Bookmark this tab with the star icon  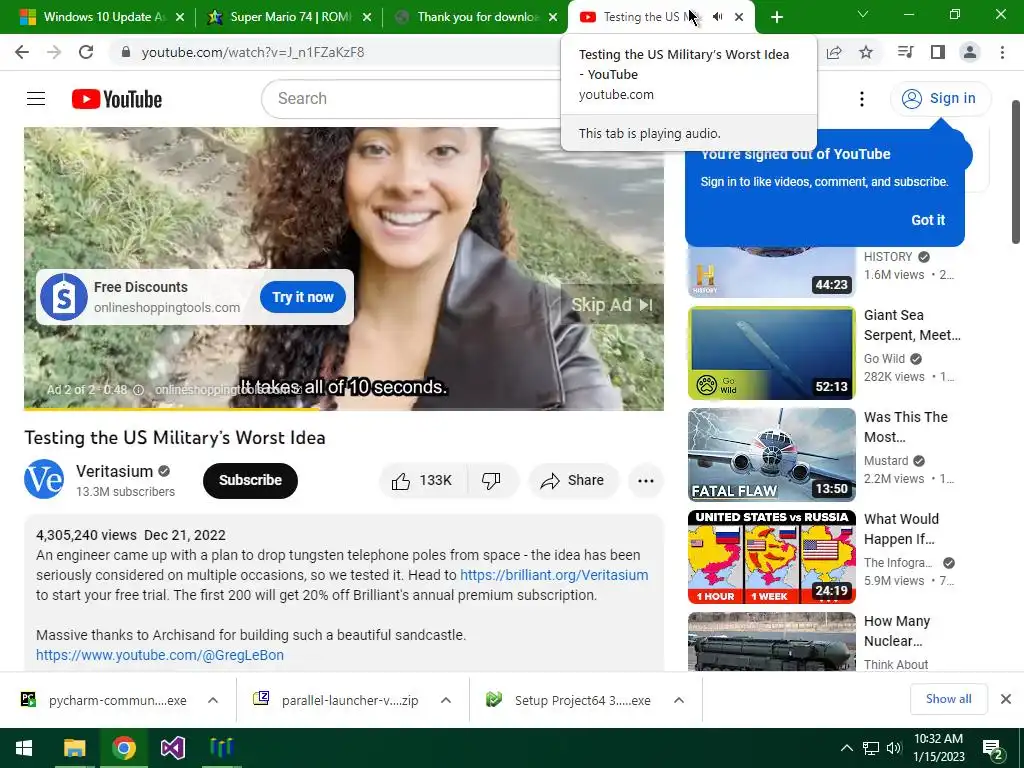866,52
